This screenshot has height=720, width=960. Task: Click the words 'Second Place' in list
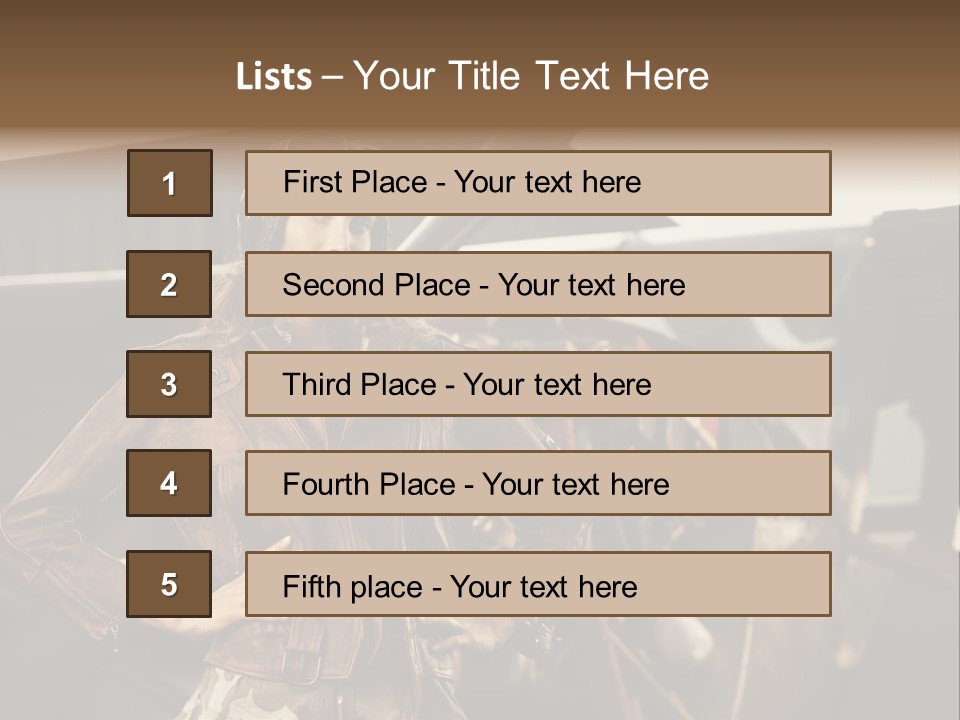click(x=377, y=285)
